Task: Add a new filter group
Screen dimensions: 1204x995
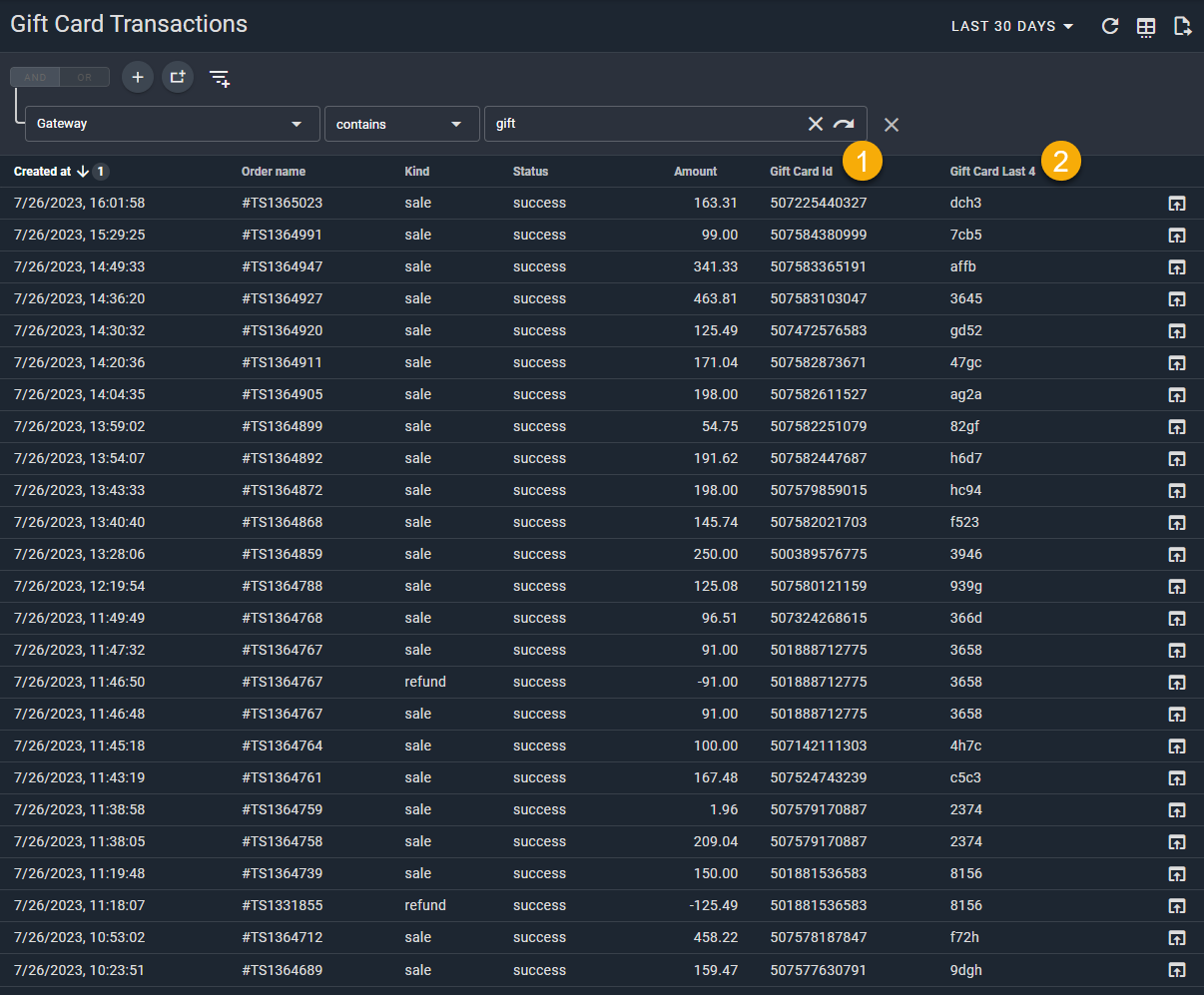Action: 178,77
